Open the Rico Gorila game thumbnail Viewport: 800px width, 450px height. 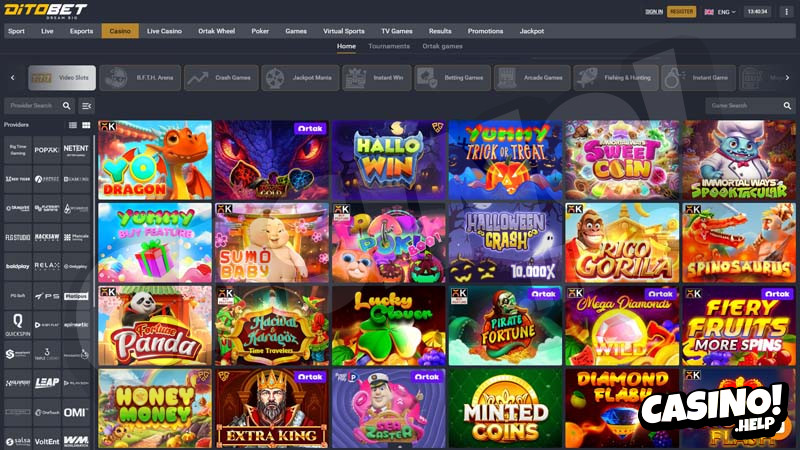(622, 243)
